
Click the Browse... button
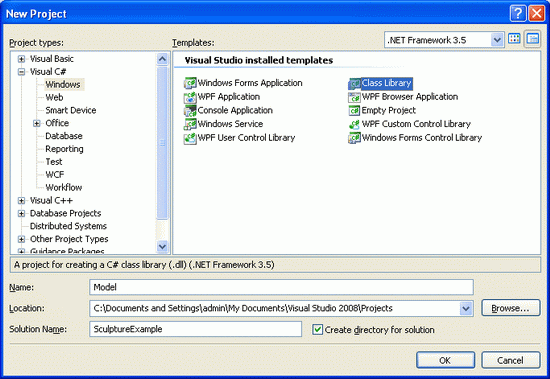pos(511,308)
